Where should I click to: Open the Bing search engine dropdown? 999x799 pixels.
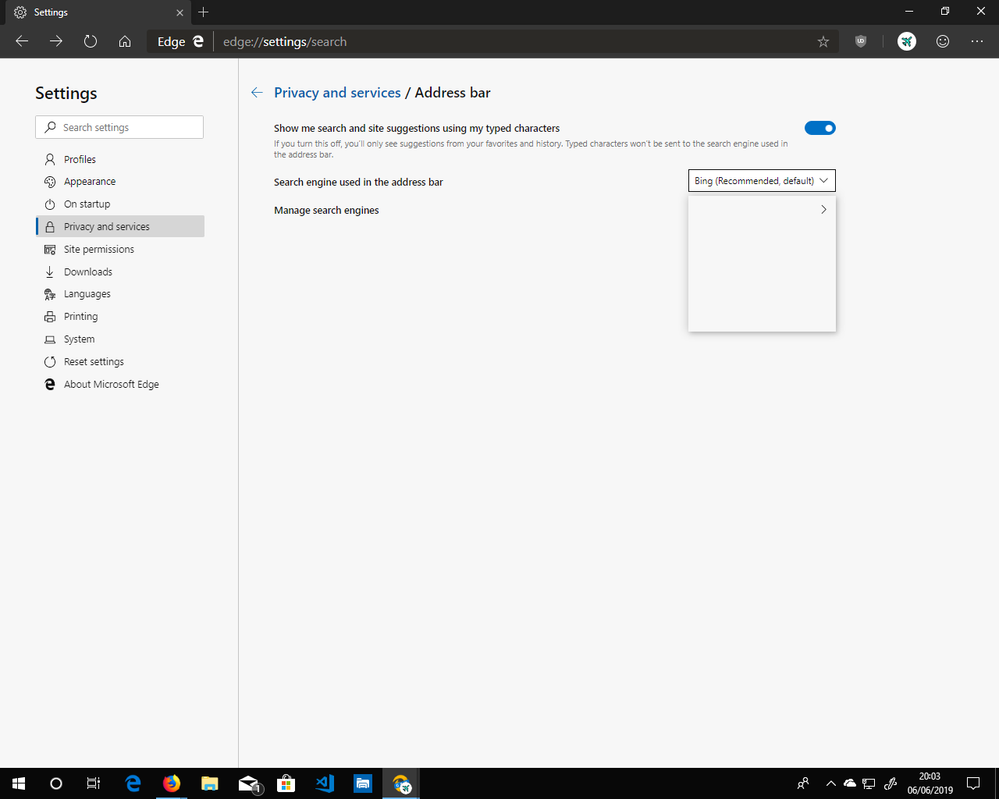[761, 180]
